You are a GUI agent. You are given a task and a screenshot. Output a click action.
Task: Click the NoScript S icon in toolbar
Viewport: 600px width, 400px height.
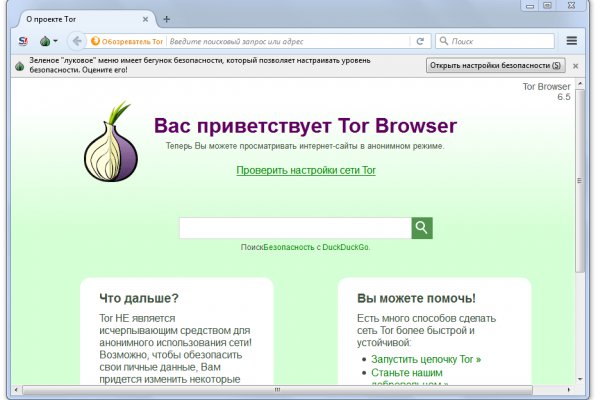[23, 41]
